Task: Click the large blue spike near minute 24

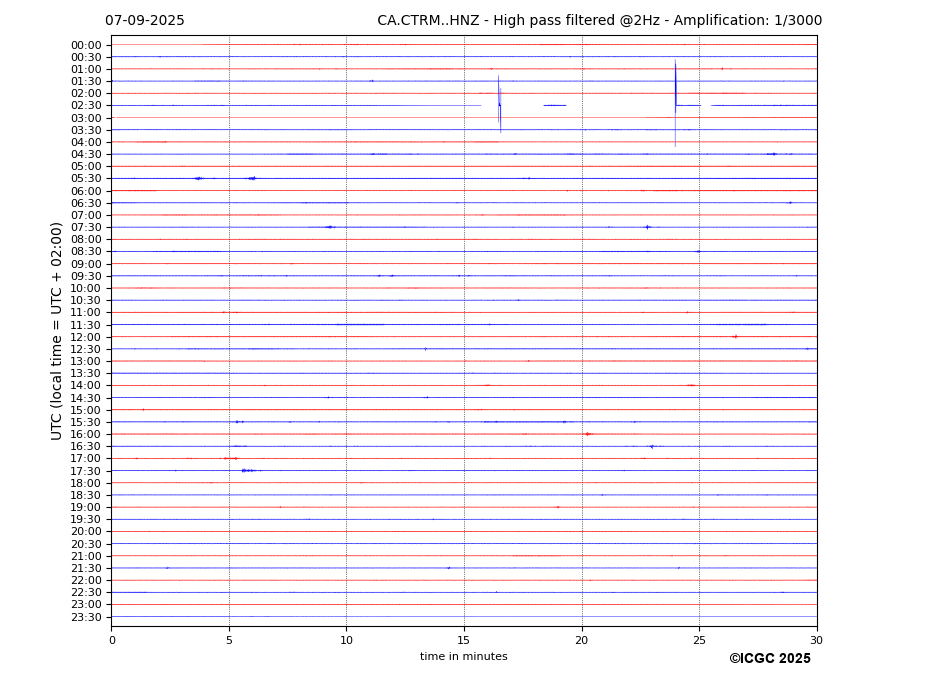Action: [x=675, y=102]
